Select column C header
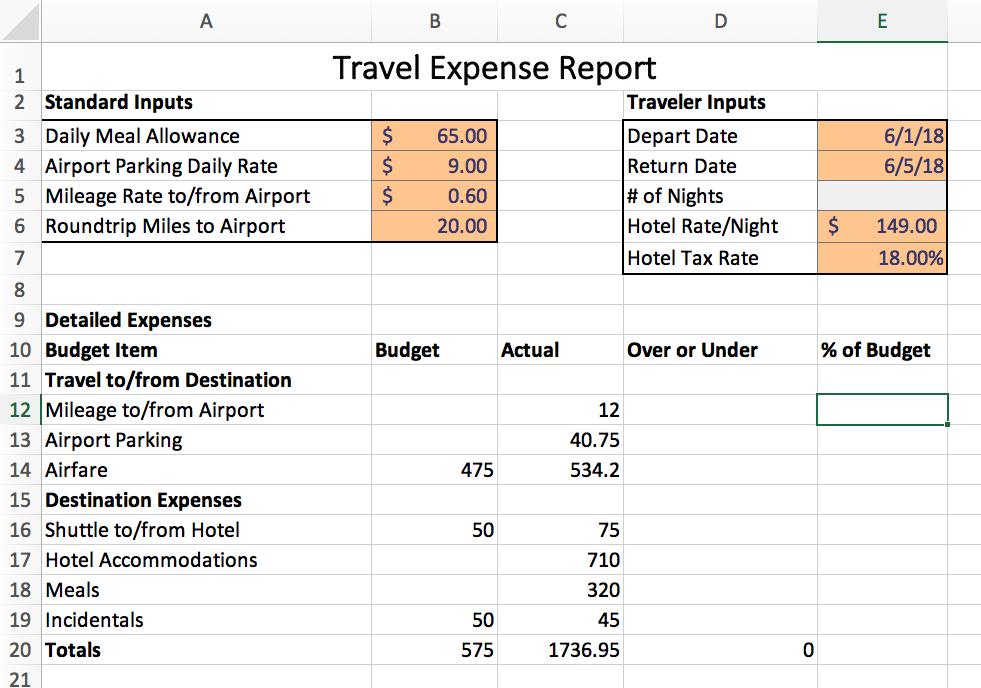 click(x=561, y=21)
